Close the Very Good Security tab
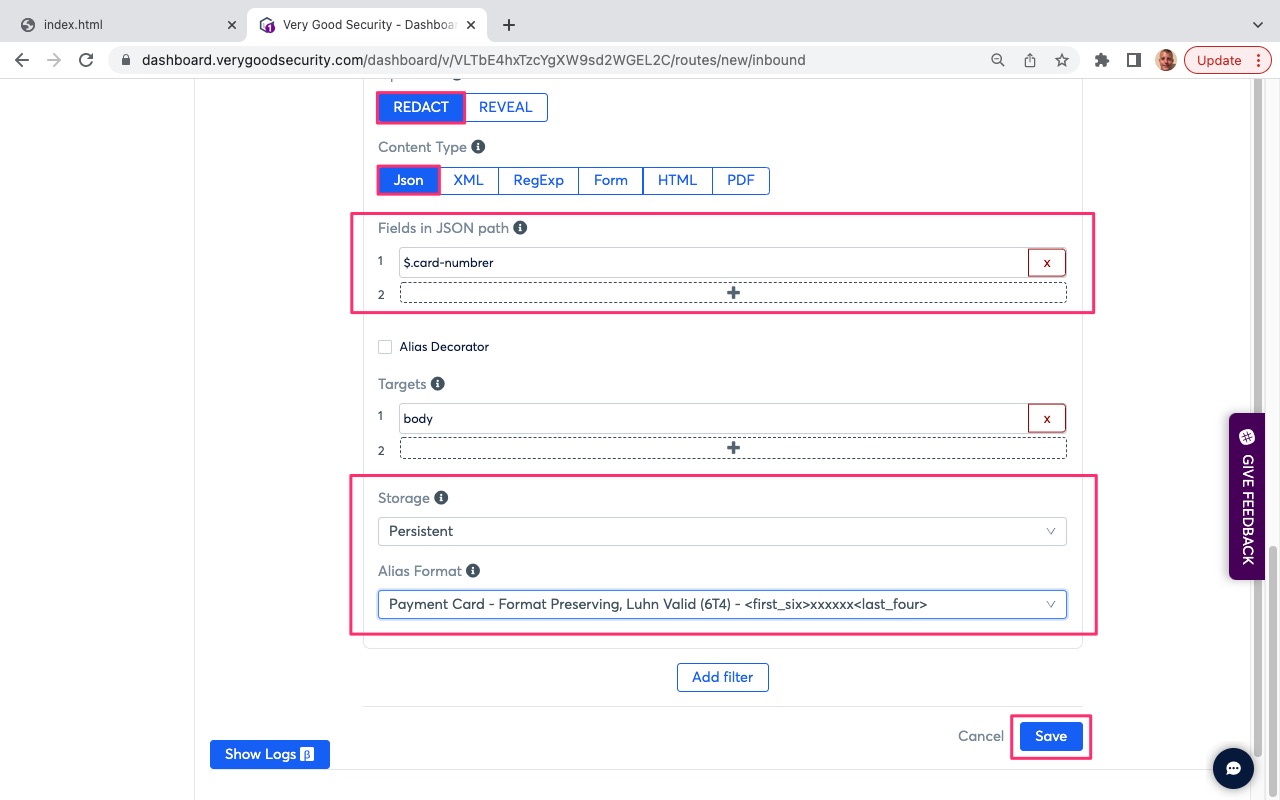The height and width of the screenshot is (800, 1280). [471, 25]
